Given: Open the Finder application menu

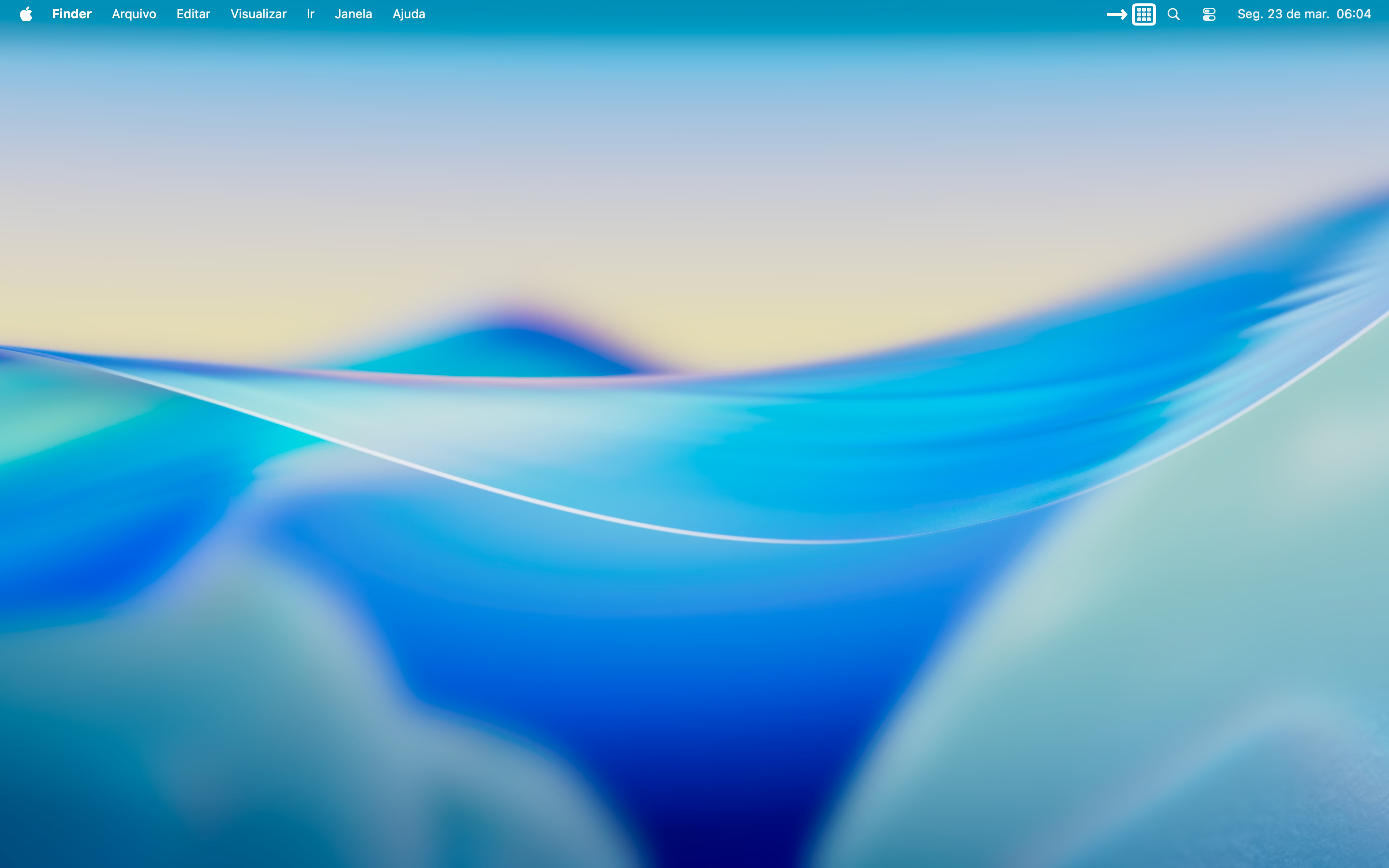Looking at the screenshot, I should click(72, 14).
